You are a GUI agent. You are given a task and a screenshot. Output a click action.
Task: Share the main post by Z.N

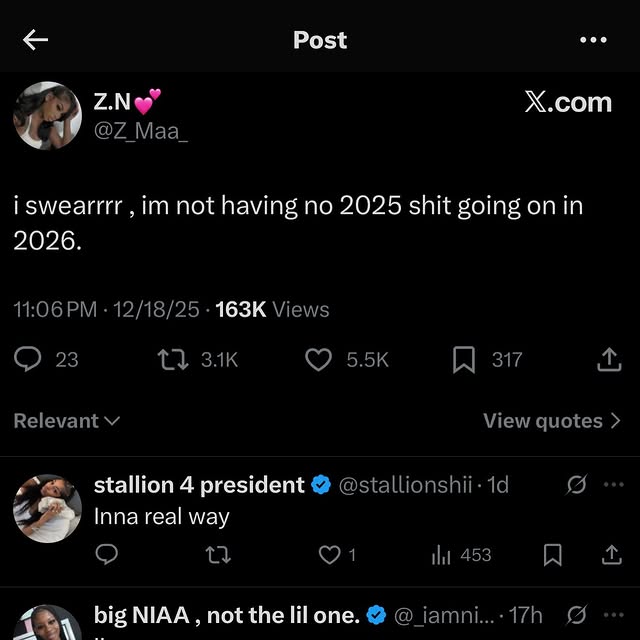pos(609,359)
